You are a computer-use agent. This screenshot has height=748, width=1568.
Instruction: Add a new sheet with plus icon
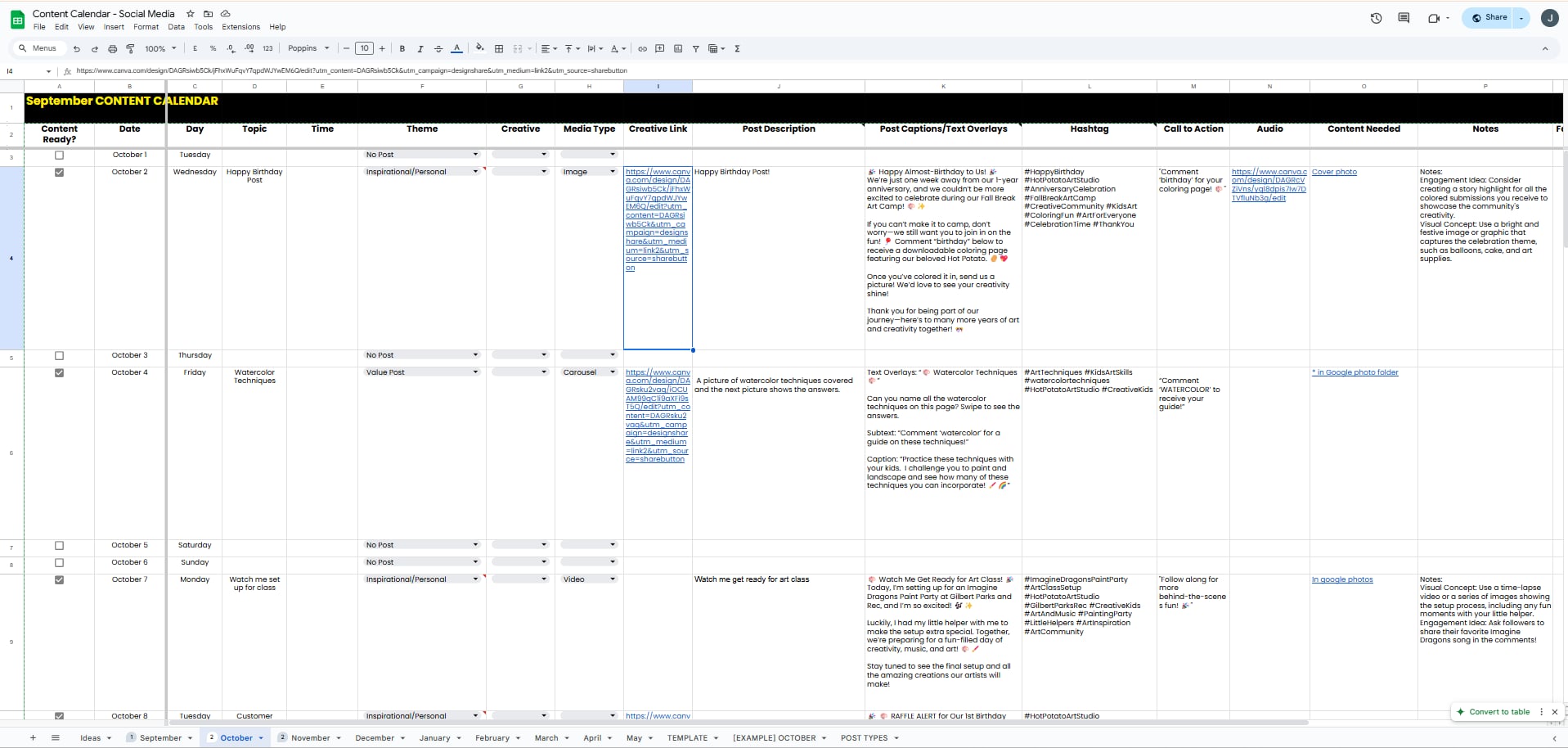(33, 738)
